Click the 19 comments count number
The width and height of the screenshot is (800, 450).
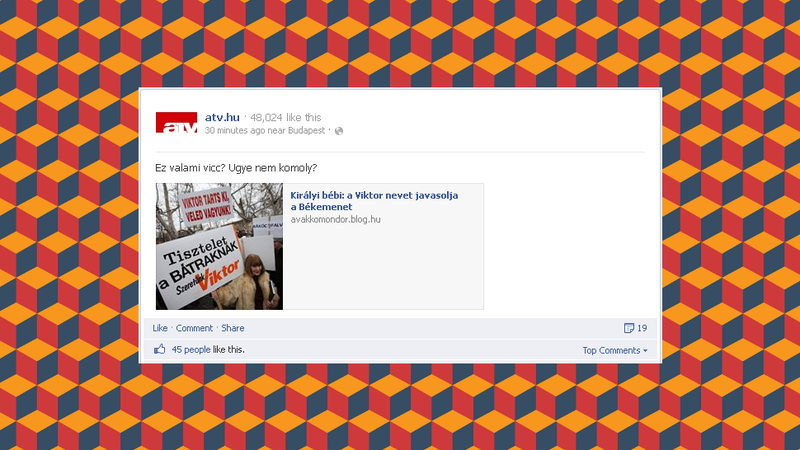(642, 328)
